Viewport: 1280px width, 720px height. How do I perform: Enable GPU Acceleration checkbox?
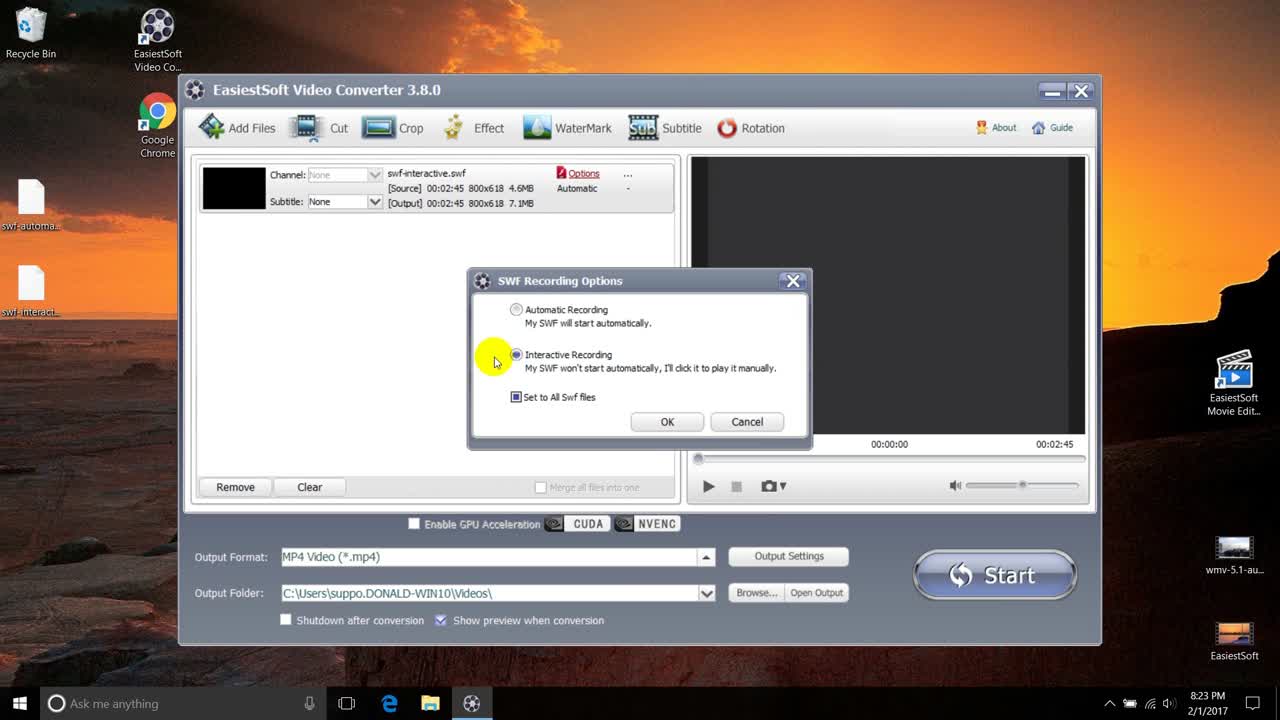[x=414, y=524]
